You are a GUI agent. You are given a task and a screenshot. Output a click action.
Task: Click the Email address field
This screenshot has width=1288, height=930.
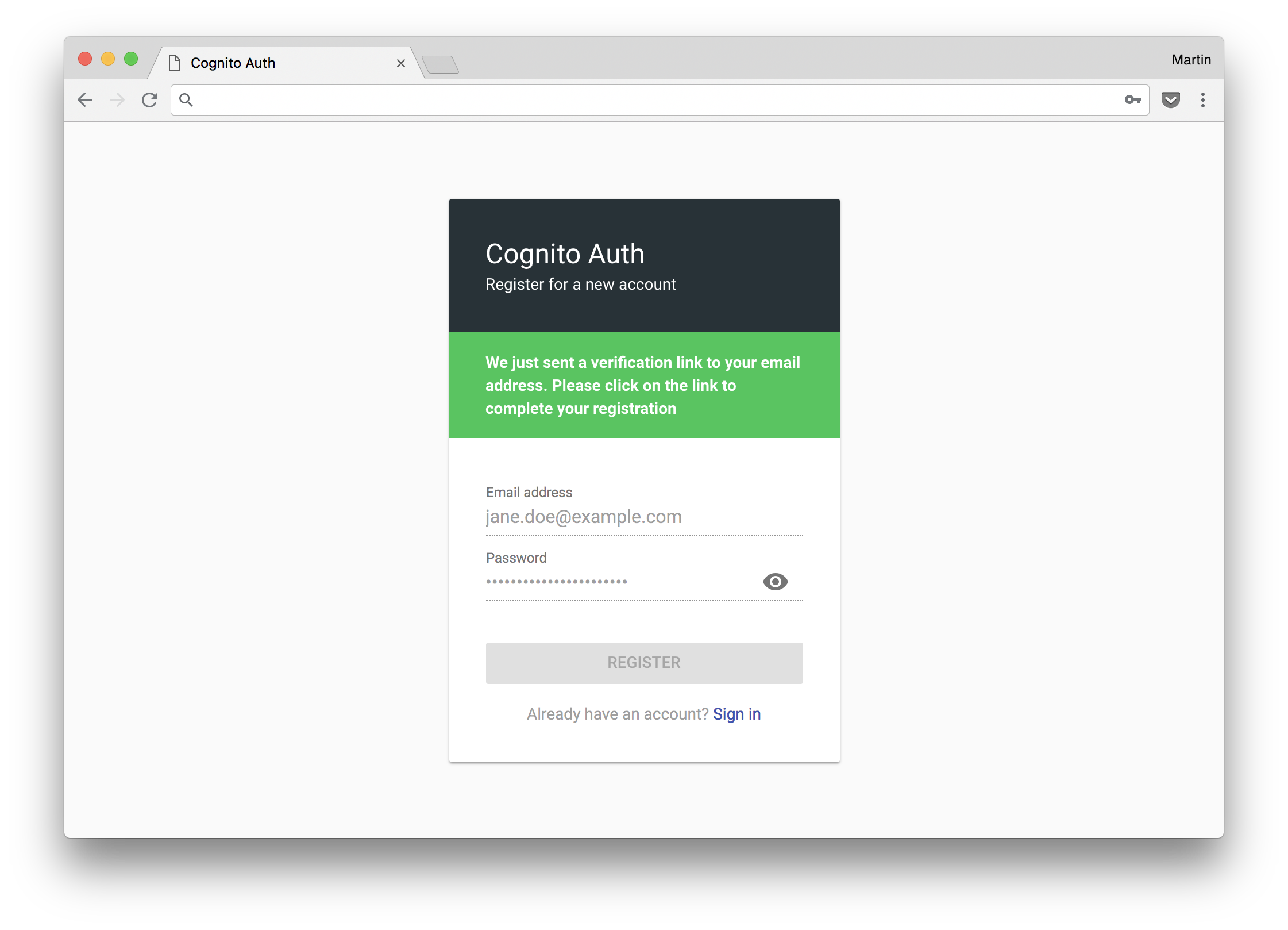(x=643, y=517)
